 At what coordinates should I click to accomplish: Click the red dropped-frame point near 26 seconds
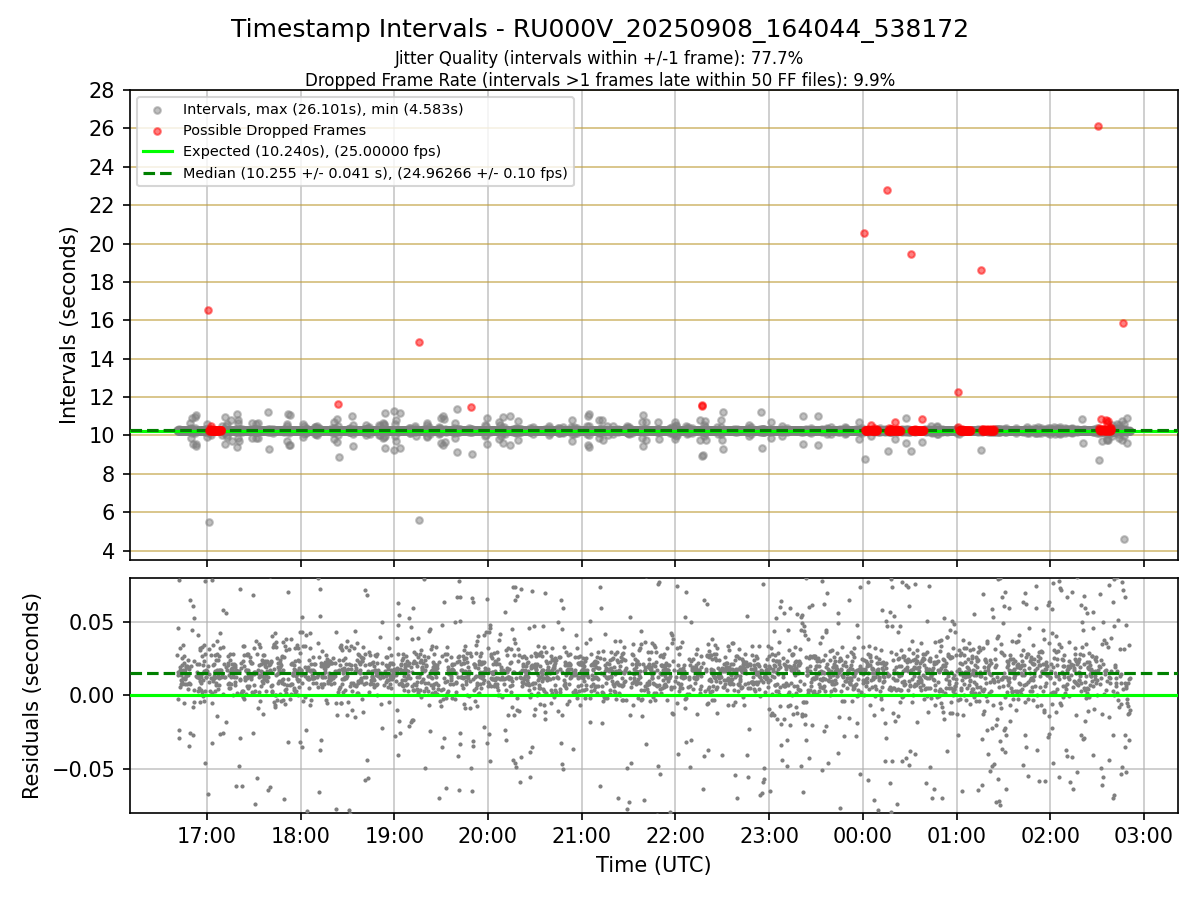1098,126
